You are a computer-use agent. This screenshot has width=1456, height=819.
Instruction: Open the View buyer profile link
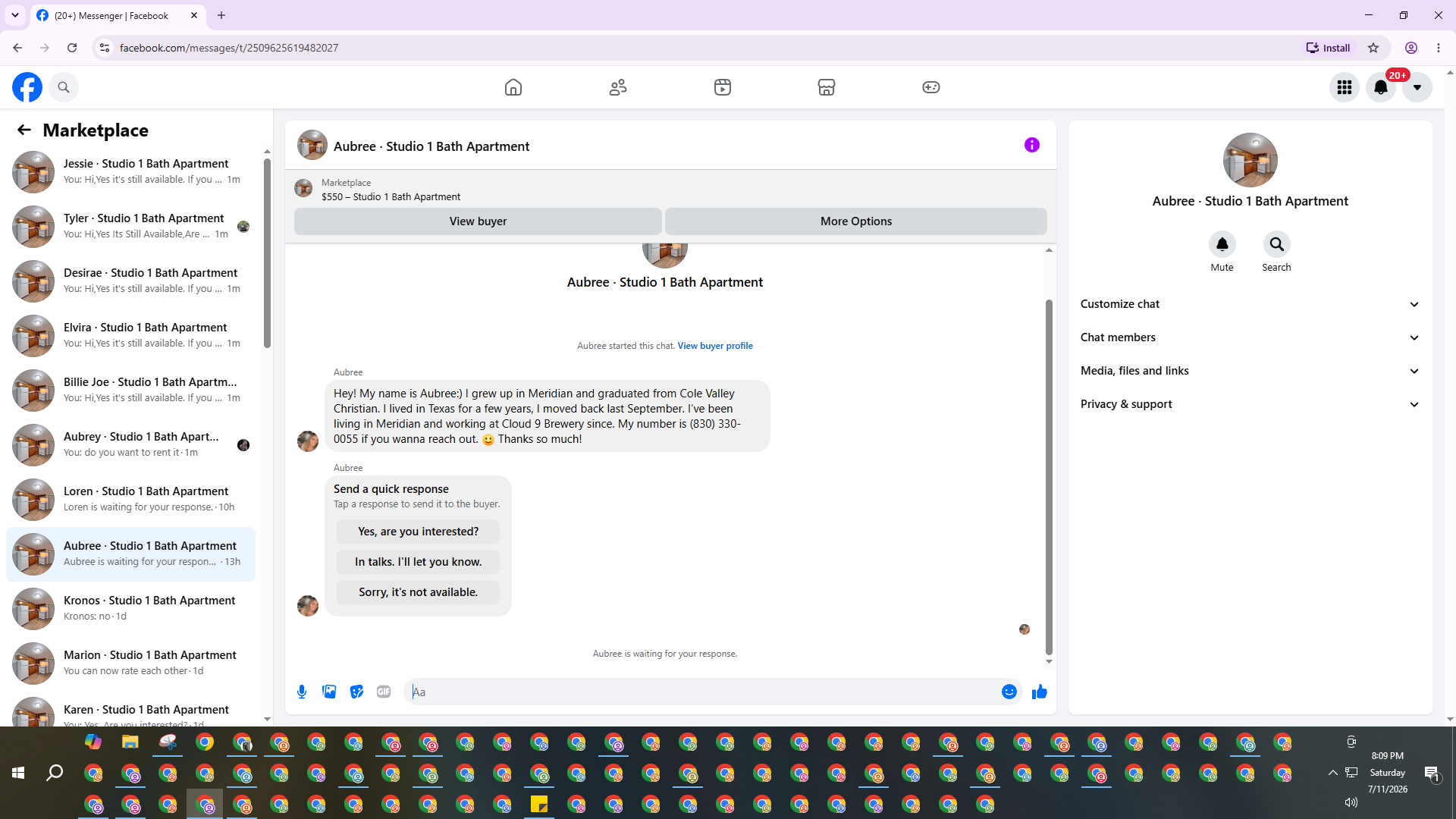pos(715,346)
